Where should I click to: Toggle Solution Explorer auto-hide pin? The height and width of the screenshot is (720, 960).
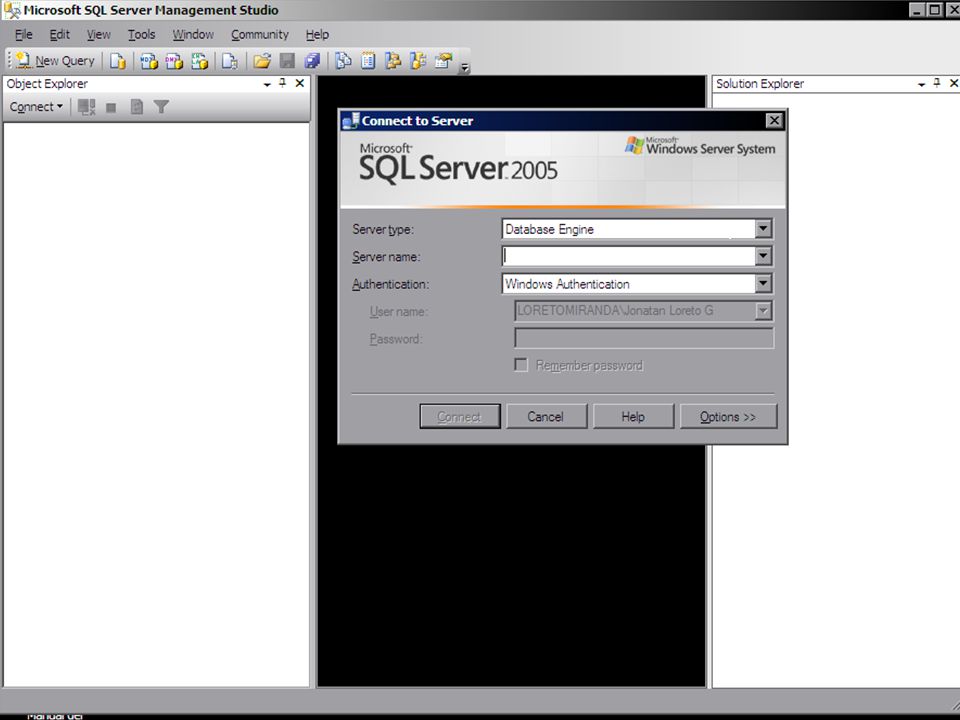coord(937,83)
